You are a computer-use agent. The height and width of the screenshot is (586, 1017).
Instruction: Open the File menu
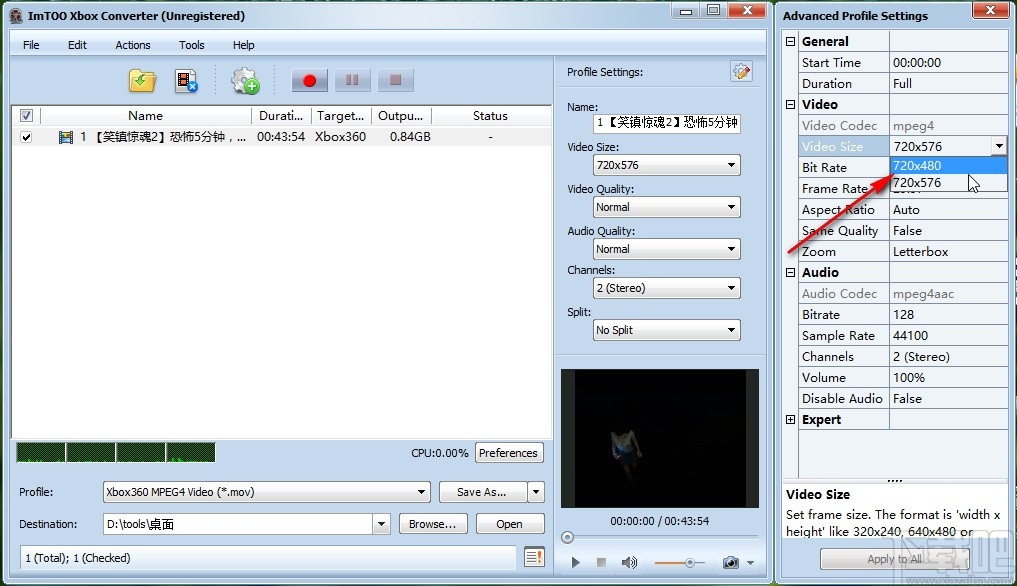[31, 45]
